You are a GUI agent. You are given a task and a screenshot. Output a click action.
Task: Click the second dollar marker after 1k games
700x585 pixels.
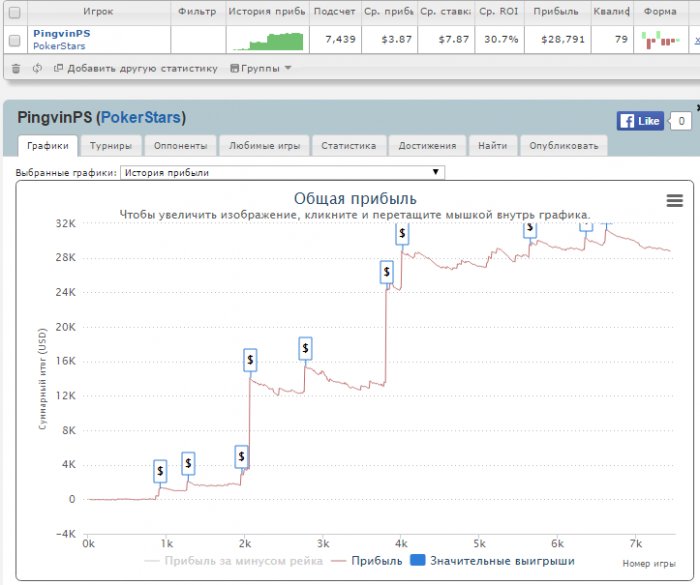coord(188,464)
